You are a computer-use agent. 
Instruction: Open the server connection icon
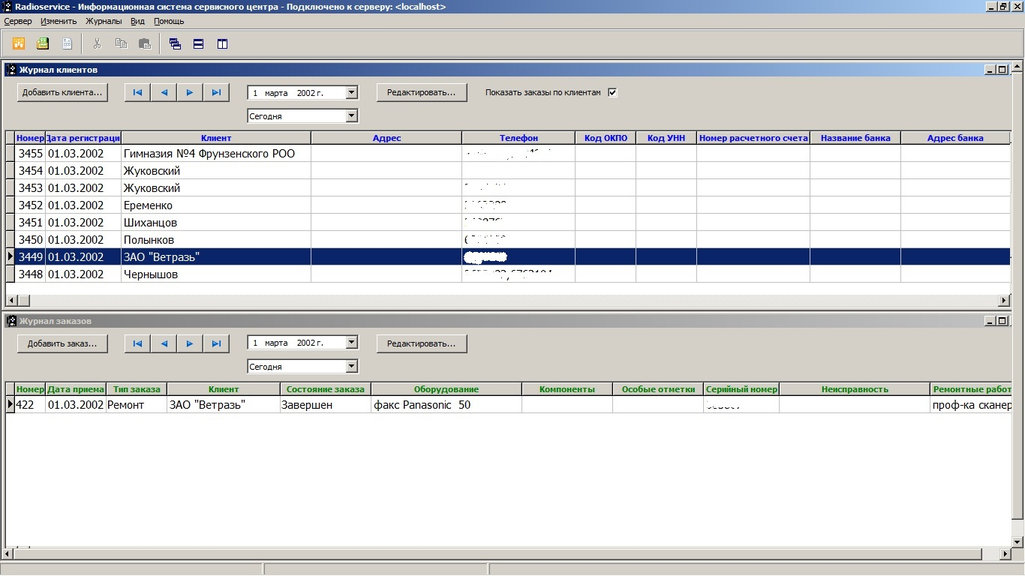click(18, 43)
